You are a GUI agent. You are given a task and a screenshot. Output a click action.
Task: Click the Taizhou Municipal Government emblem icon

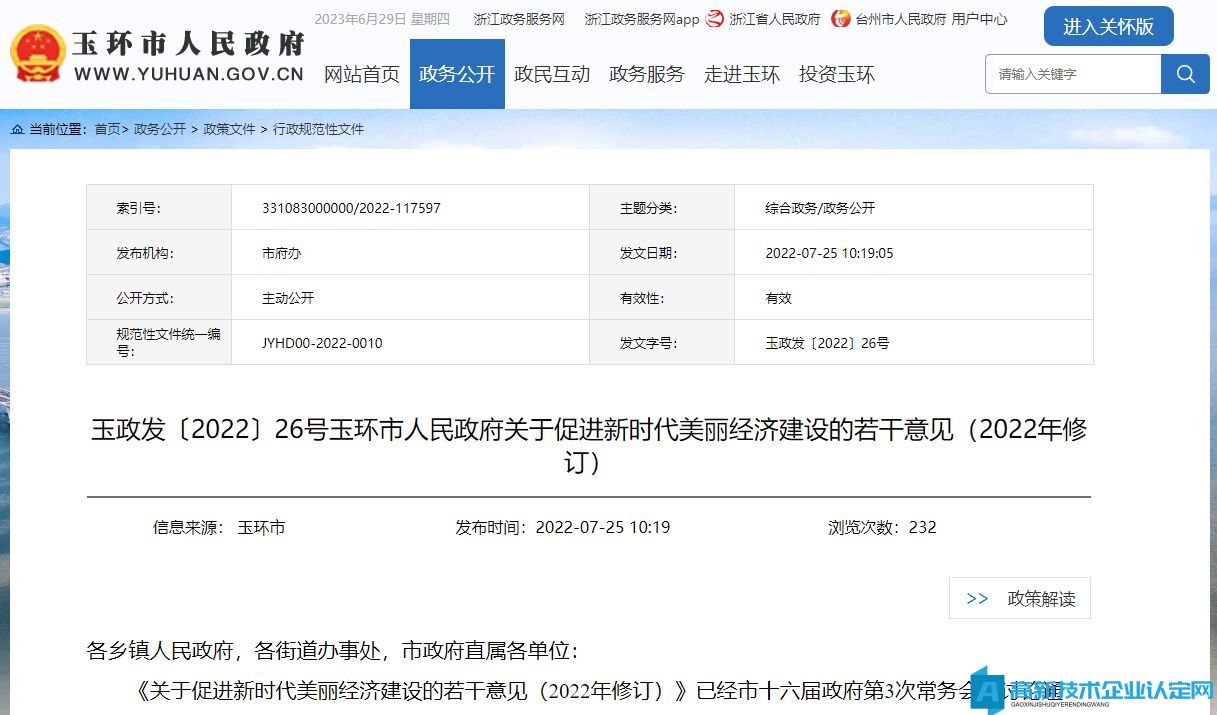842,19
